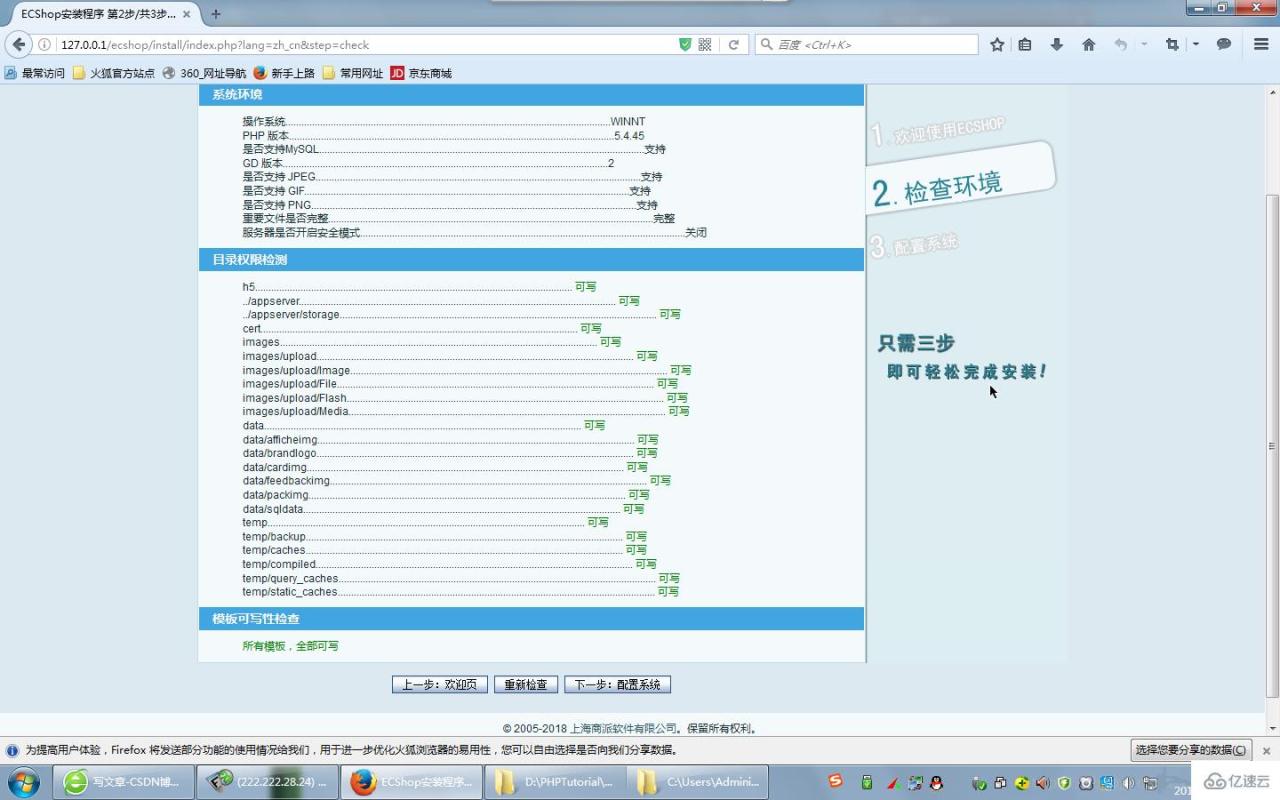Open the 上海商派软件有限公司 link
Image resolution: width=1280 pixels, height=800 pixels.
point(625,729)
